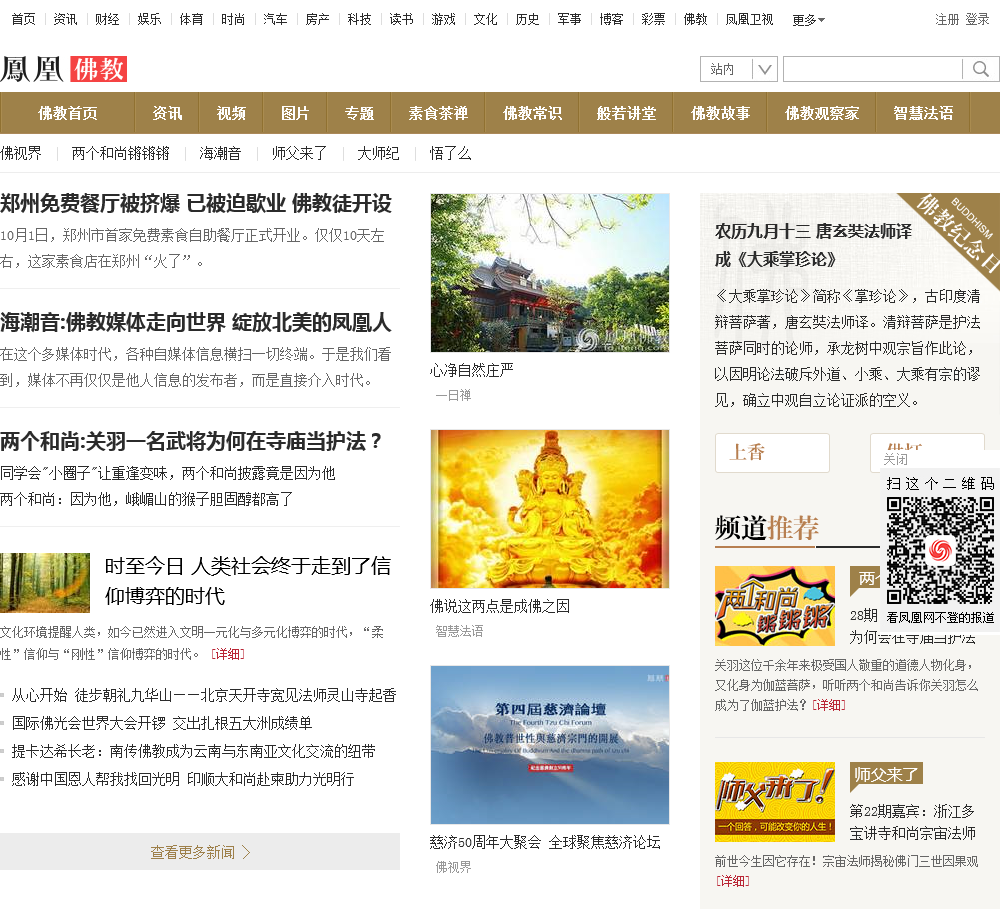Open the 郑州免费餐厅被挤爆 headline
This screenshot has height=909, width=1000.
196,203
